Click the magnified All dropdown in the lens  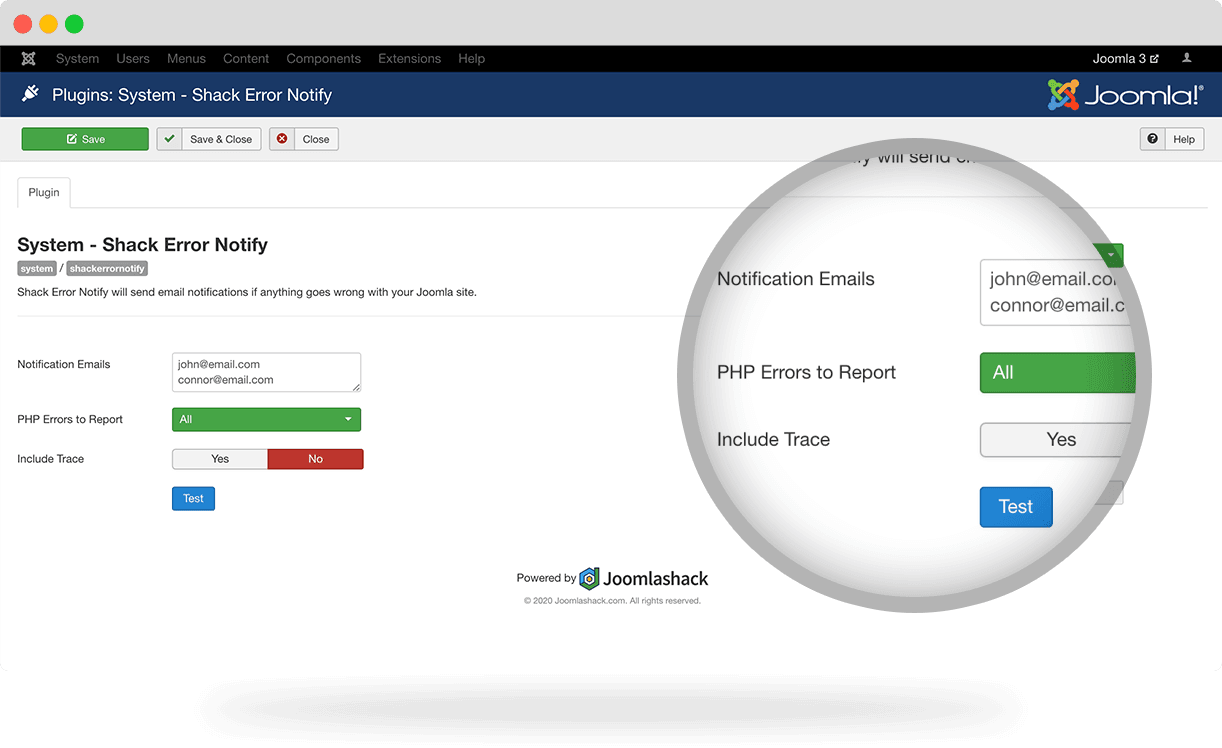click(1060, 372)
